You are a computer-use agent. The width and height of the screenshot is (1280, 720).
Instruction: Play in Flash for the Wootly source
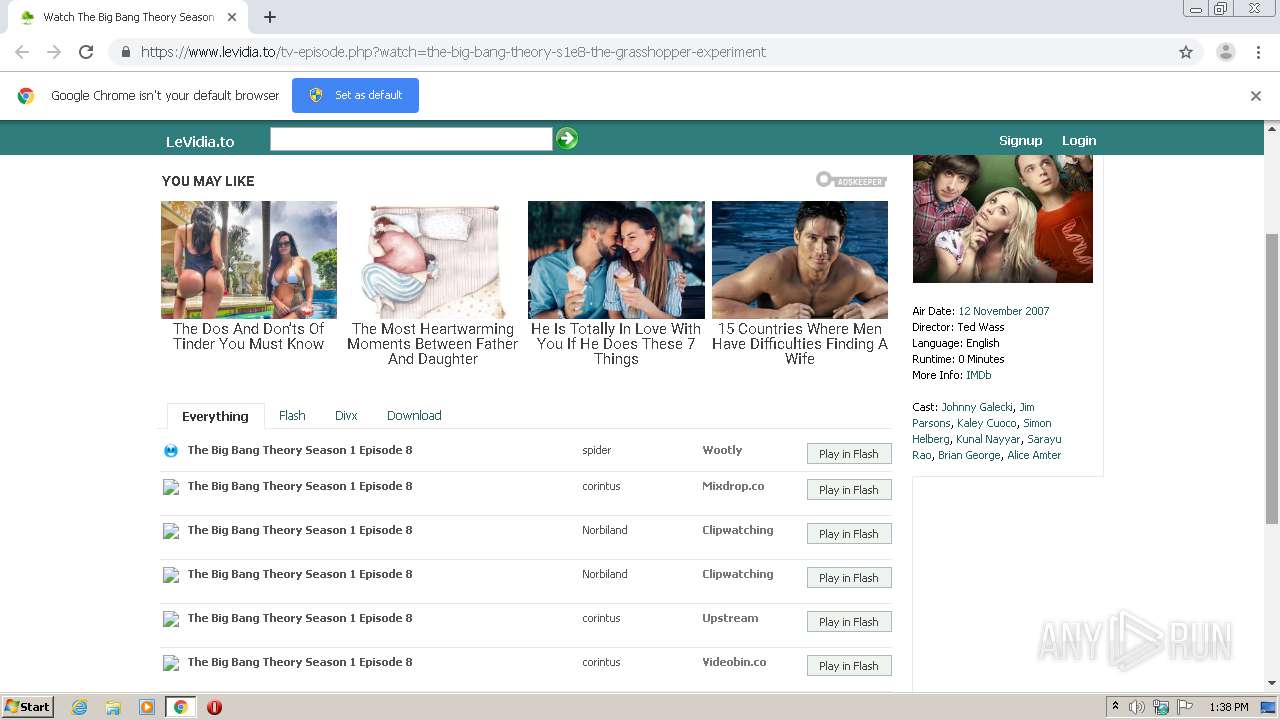pyautogui.click(x=849, y=454)
